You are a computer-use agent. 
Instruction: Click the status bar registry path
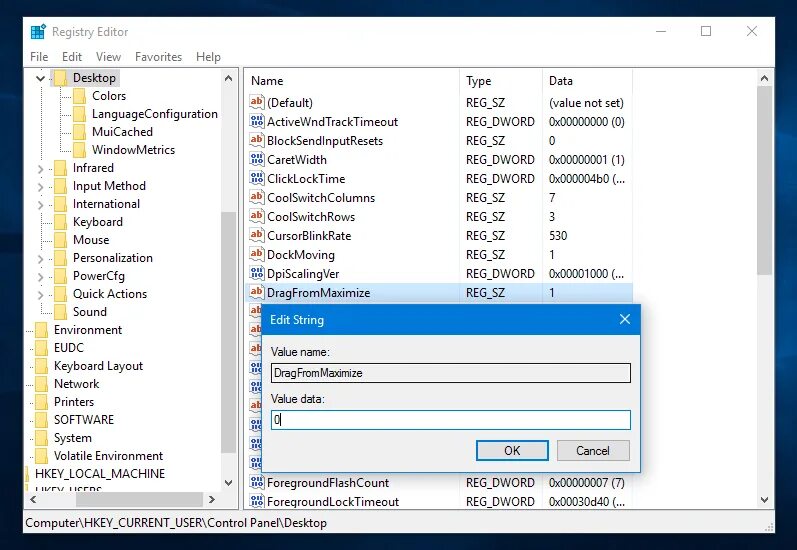click(176, 523)
